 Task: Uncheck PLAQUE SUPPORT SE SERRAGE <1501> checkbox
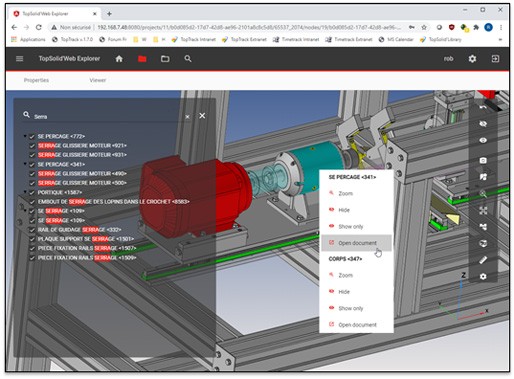32,239
